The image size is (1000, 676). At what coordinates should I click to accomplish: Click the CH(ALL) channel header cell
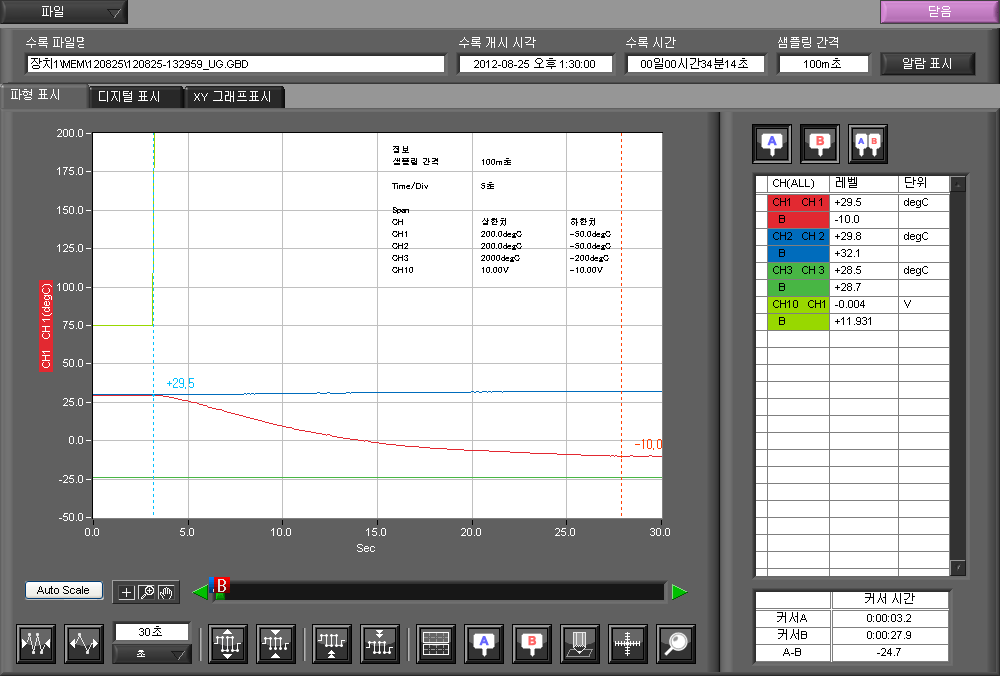point(792,184)
